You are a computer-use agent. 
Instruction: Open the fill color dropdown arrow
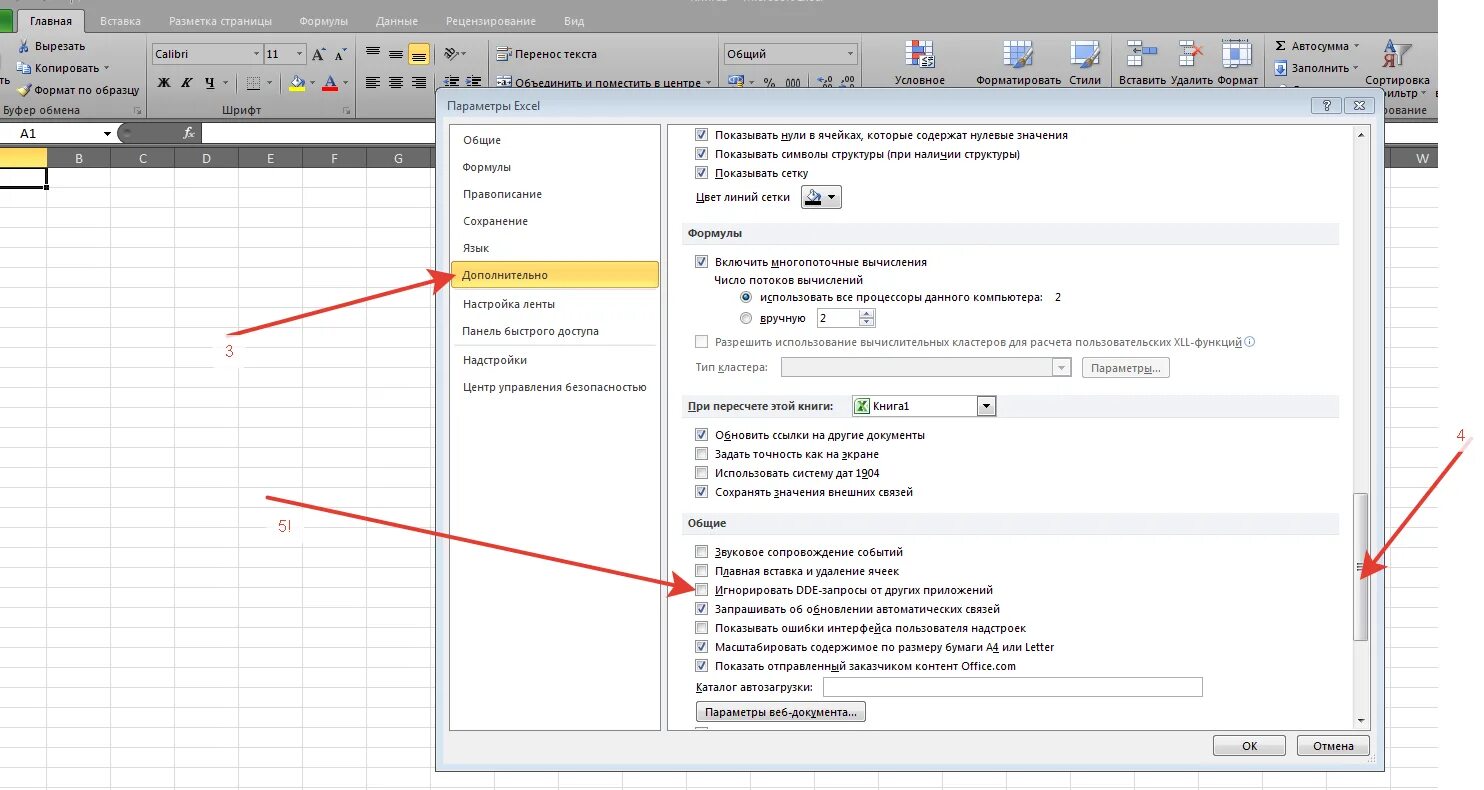tap(312, 83)
